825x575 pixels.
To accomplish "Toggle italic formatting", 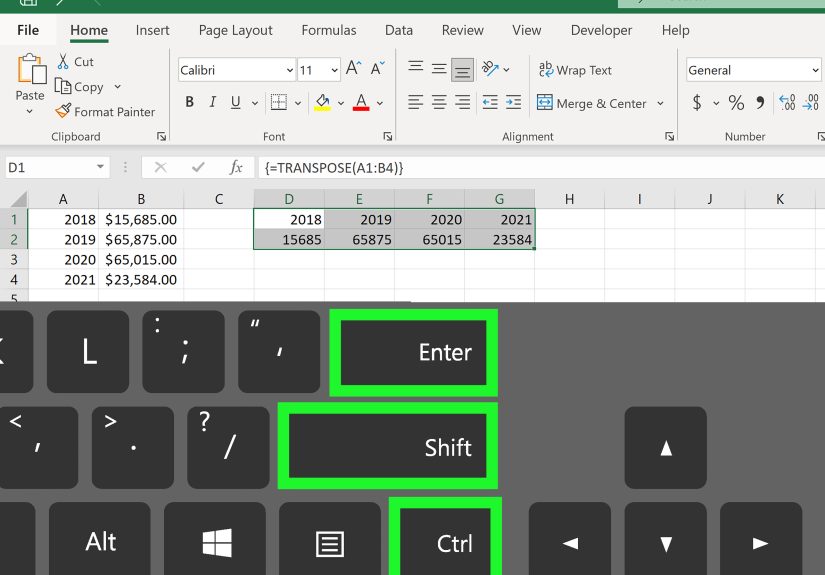I will click(x=213, y=102).
